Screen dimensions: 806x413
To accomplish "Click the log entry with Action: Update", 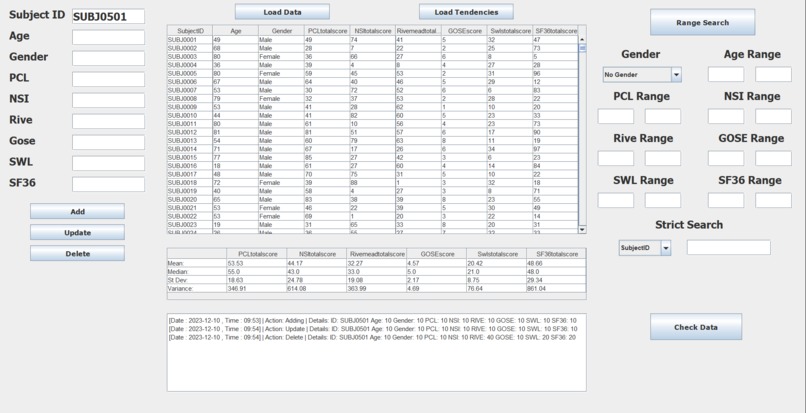I will click(x=373, y=329).
